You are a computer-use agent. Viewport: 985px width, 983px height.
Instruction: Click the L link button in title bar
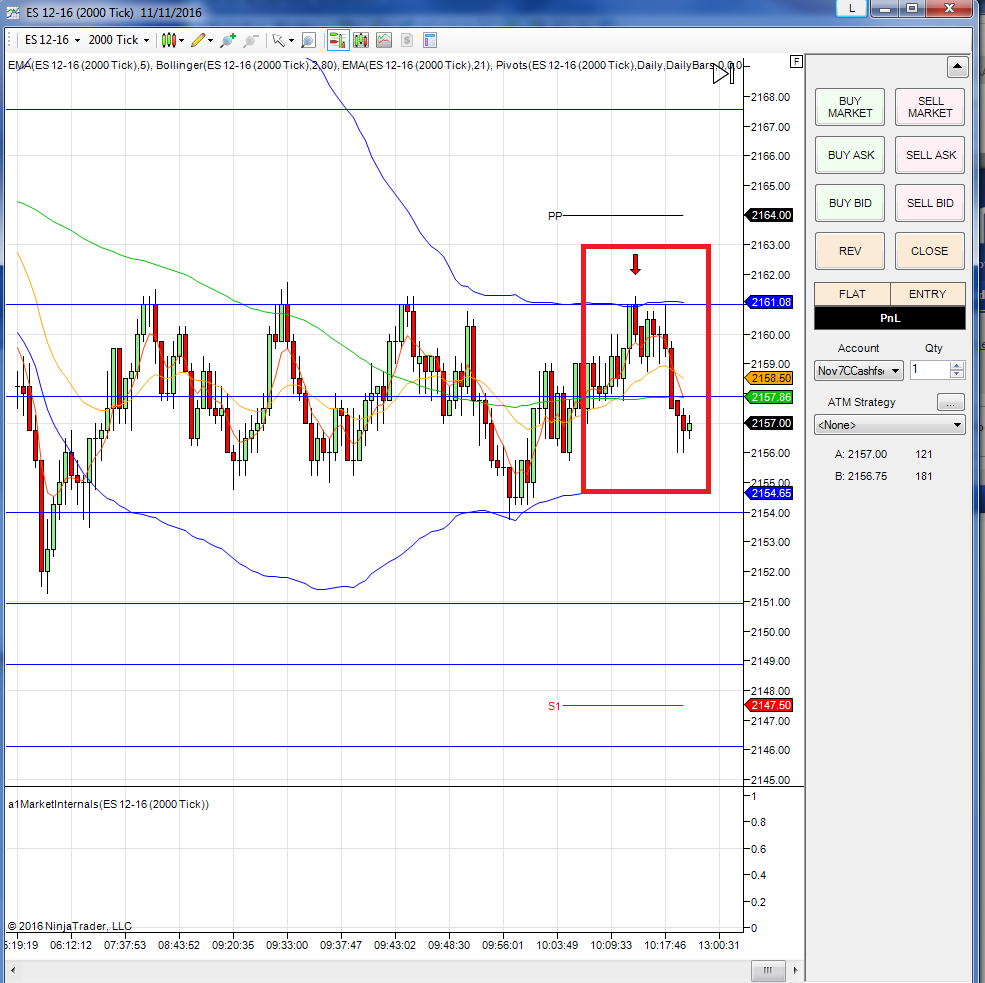[x=852, y=8]
